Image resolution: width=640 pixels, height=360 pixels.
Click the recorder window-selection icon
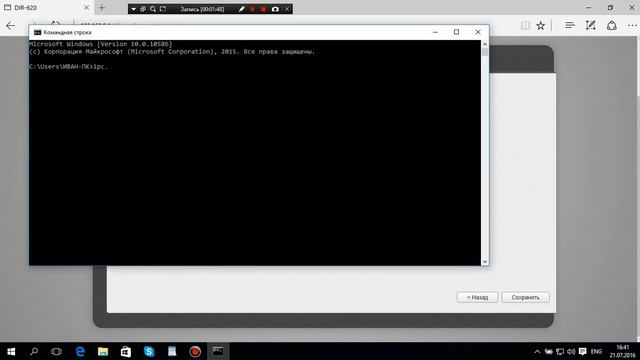click(143, 9)
